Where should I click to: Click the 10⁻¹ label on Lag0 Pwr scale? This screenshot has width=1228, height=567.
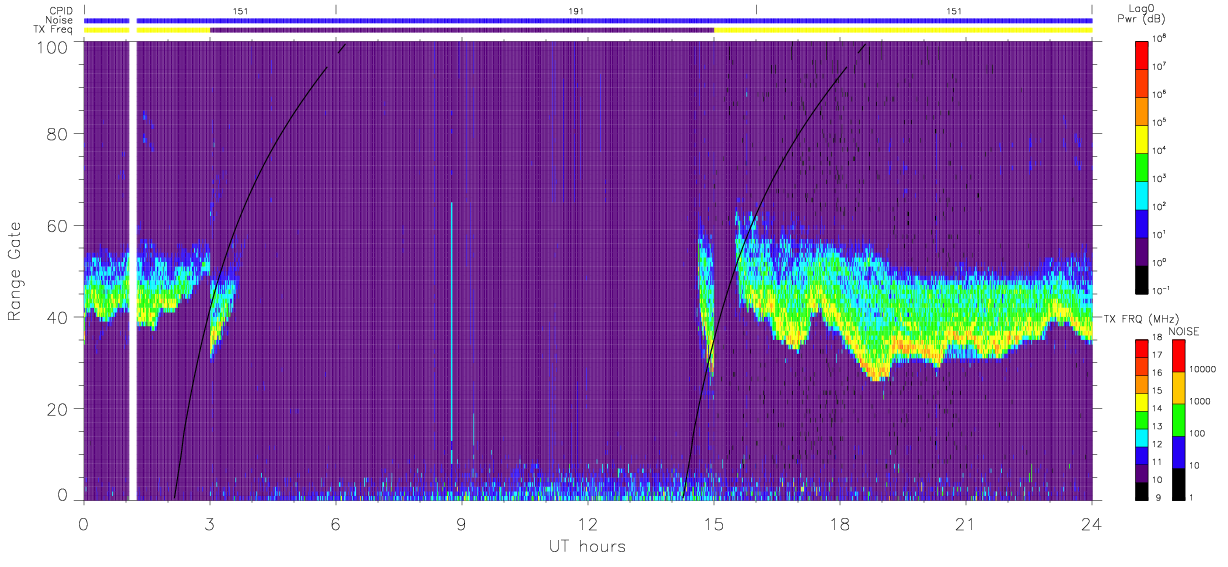[1160, 291]
